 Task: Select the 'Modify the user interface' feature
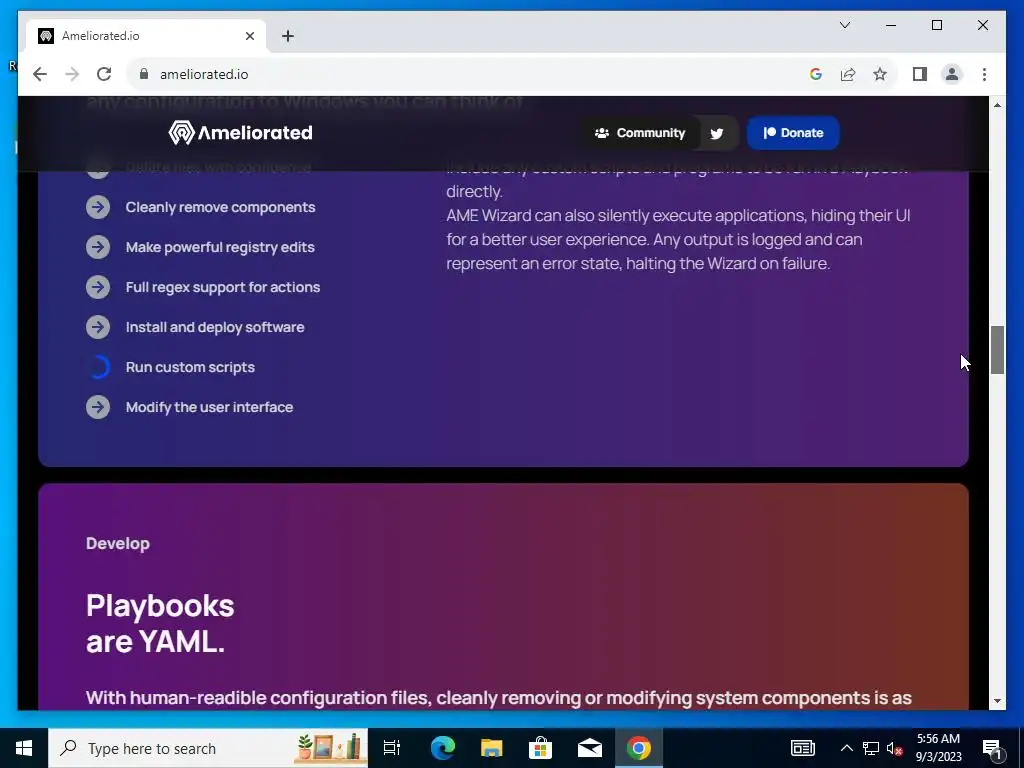click(209, 407)
